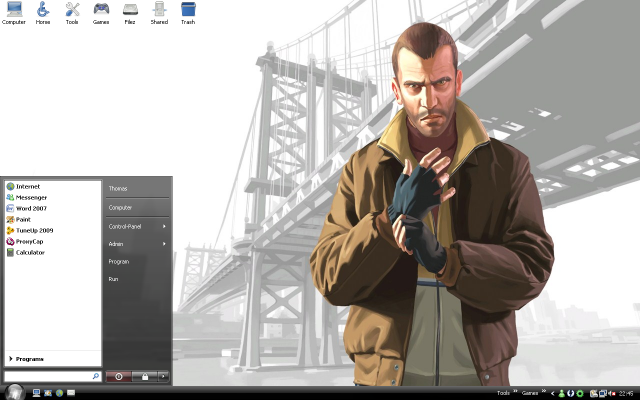Click the search magnifier icon
Image resolution: width=640 pixels, height=400 pixels.
[96, 376]
